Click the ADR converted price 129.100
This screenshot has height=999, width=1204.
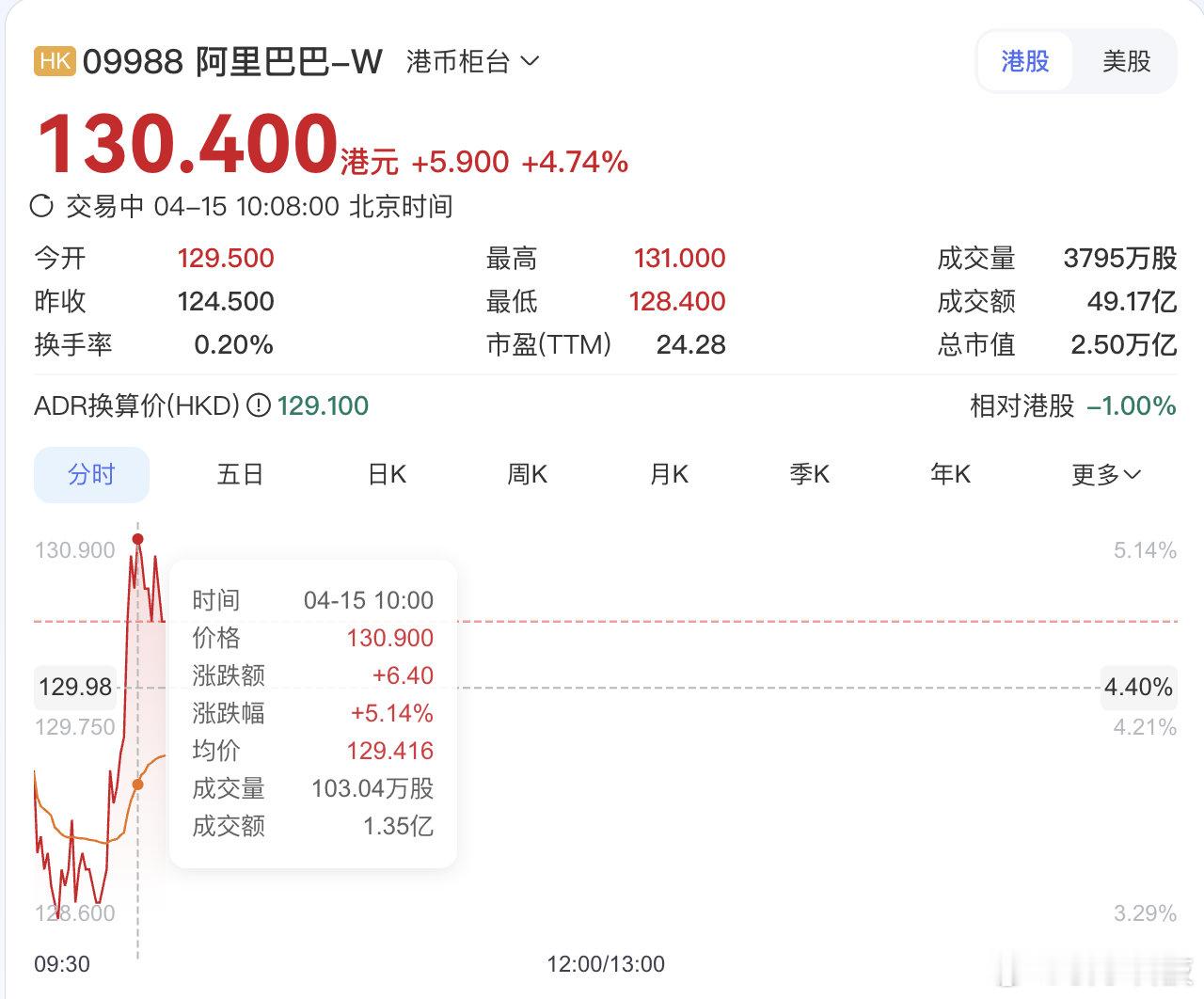point(322,405)
